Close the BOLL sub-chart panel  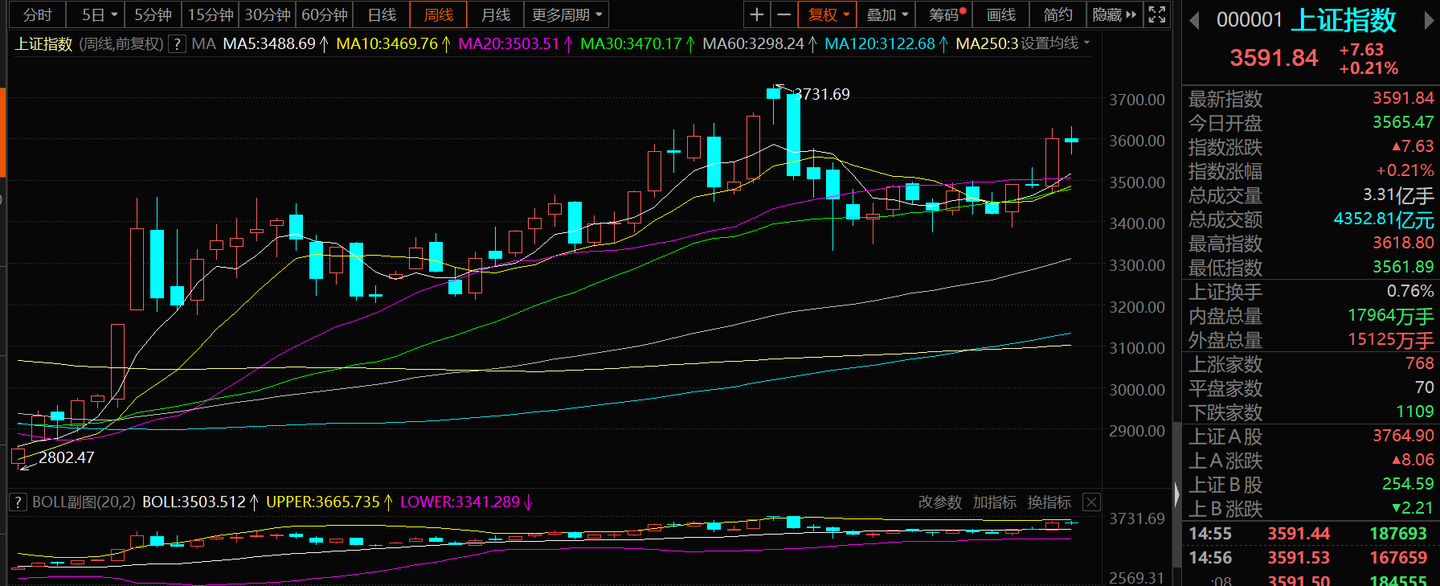tap(1091, 502)
